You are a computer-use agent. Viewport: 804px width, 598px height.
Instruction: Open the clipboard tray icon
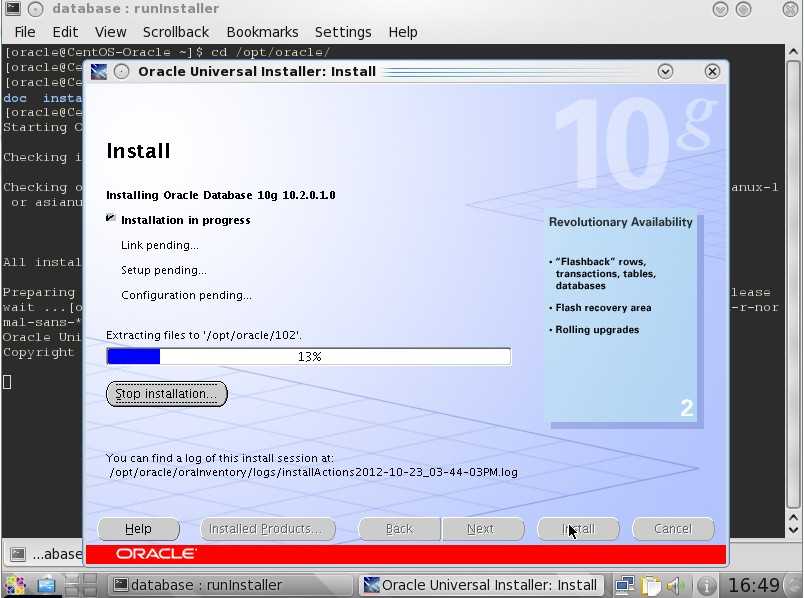[x=651, y=586]
